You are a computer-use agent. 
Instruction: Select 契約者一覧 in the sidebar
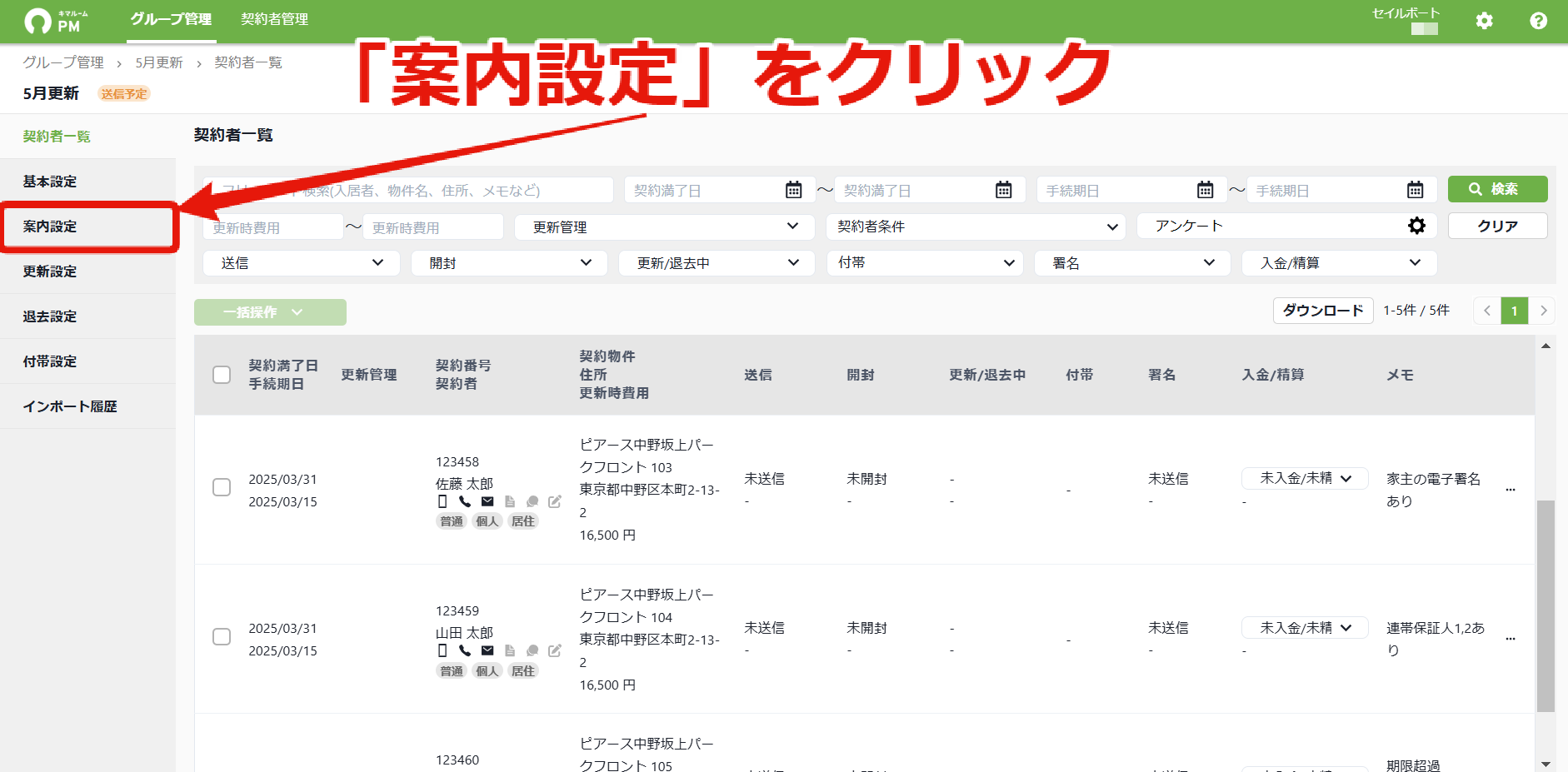87,137
